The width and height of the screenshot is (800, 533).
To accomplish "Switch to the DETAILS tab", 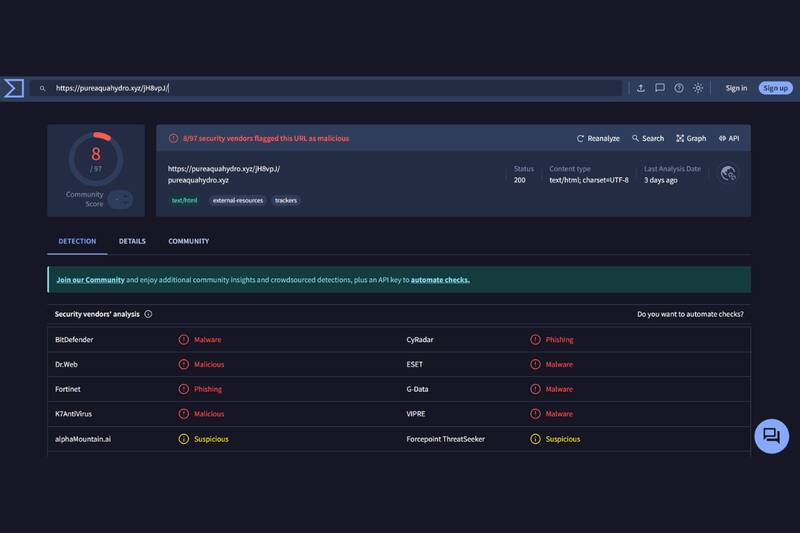I will (x=132, y=241).
